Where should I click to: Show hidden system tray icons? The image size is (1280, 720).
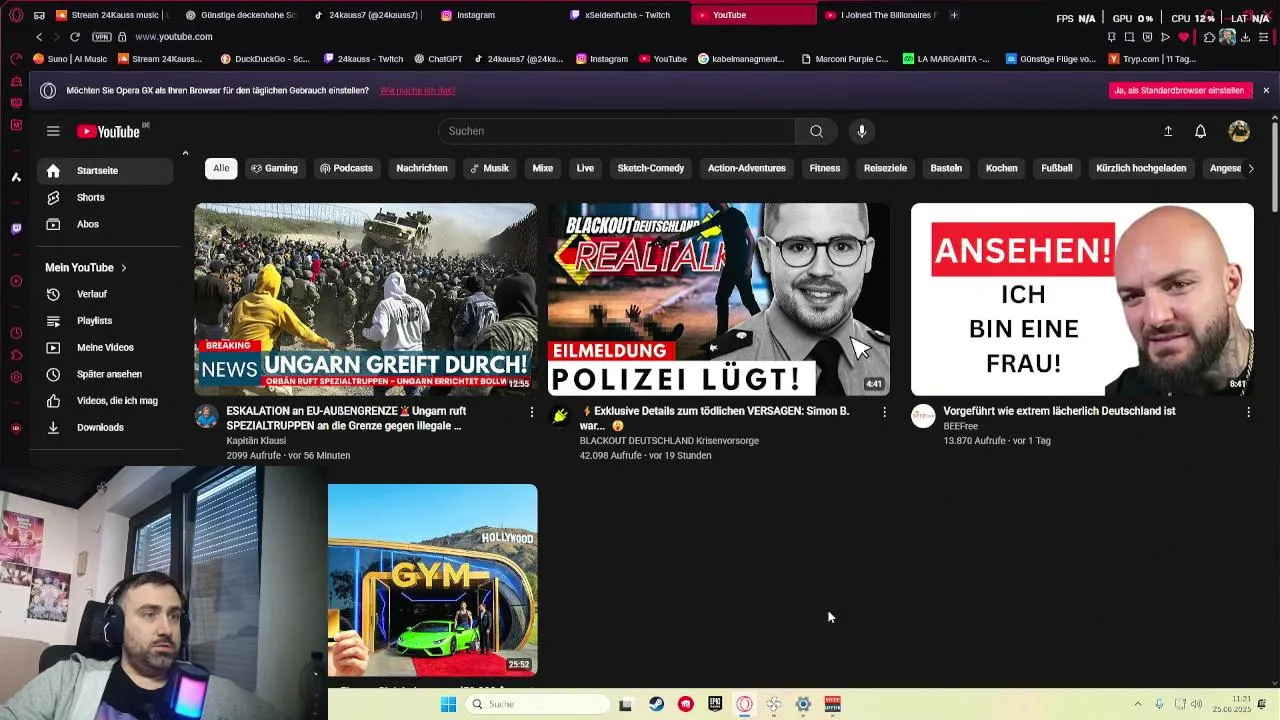1138,704
